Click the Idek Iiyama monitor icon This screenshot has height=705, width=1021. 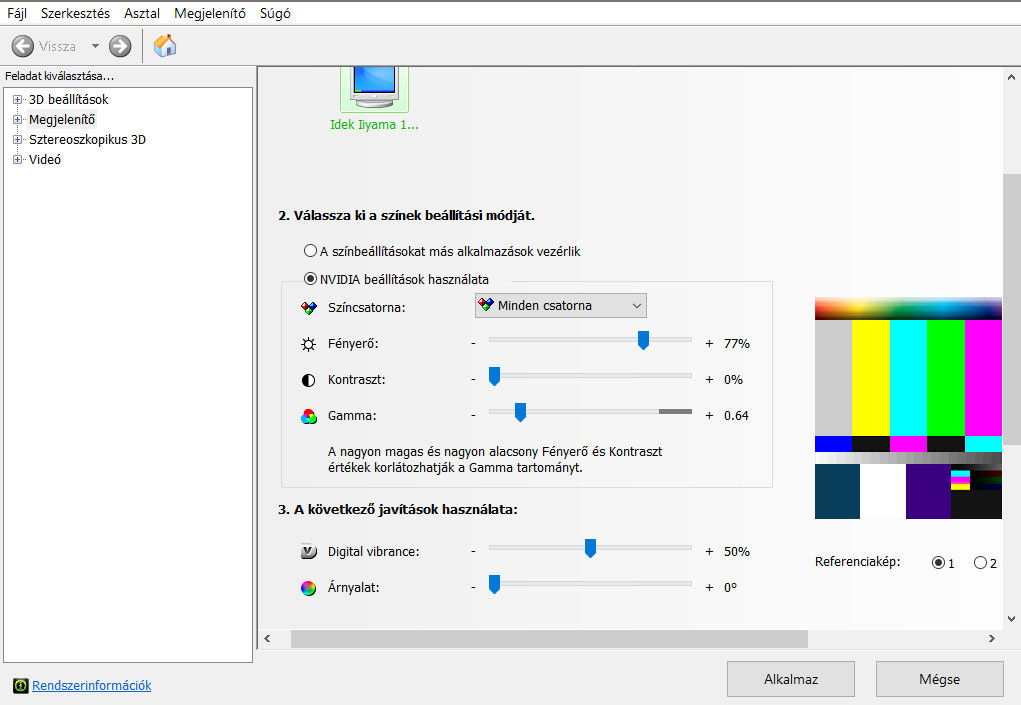374,88
